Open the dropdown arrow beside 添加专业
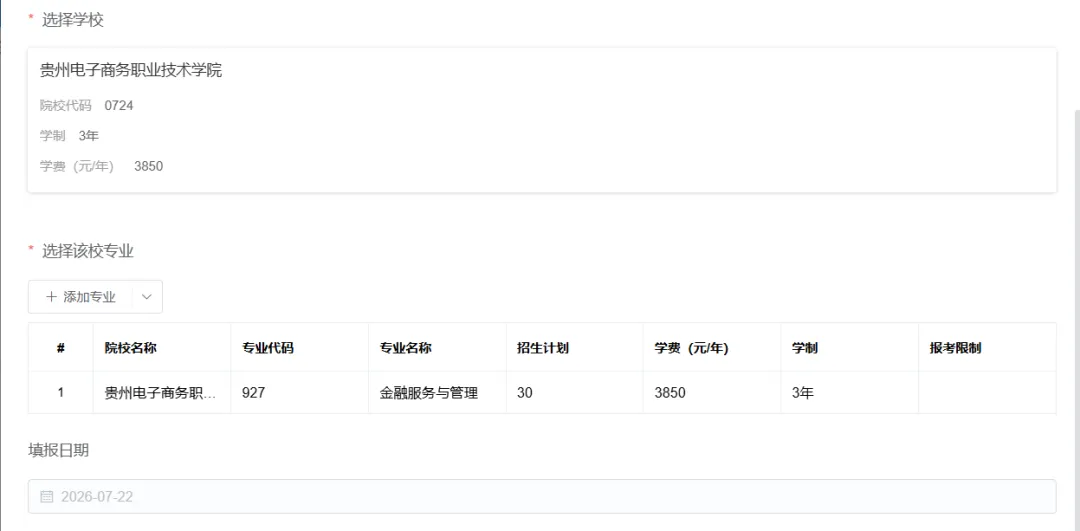1080x531 pixels. pyautogui.click(x=147, y=297)
